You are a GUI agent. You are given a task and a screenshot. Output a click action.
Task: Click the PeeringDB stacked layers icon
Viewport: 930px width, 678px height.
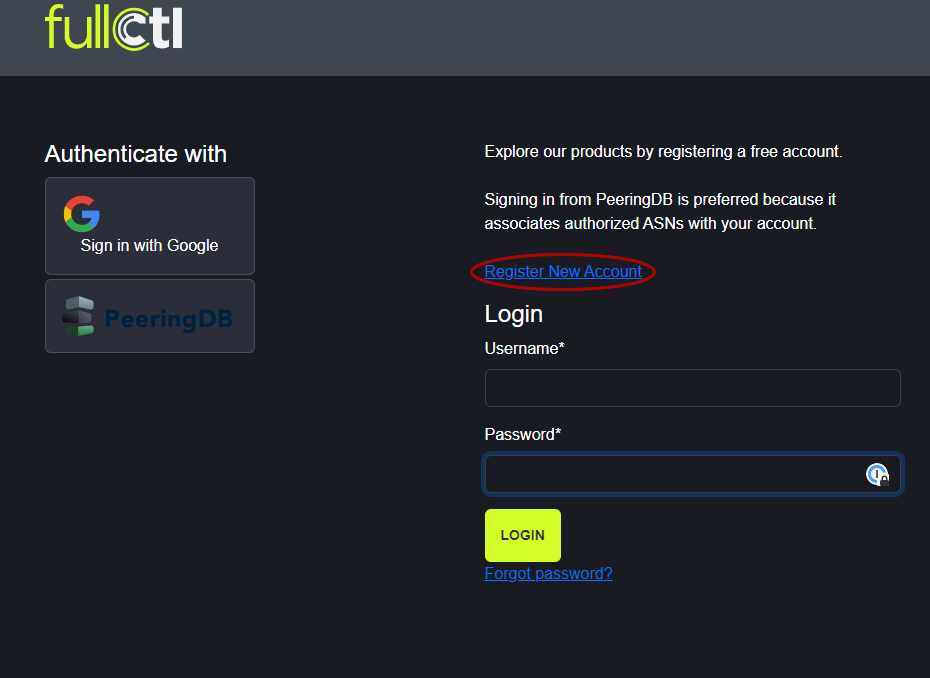[78, 316]
